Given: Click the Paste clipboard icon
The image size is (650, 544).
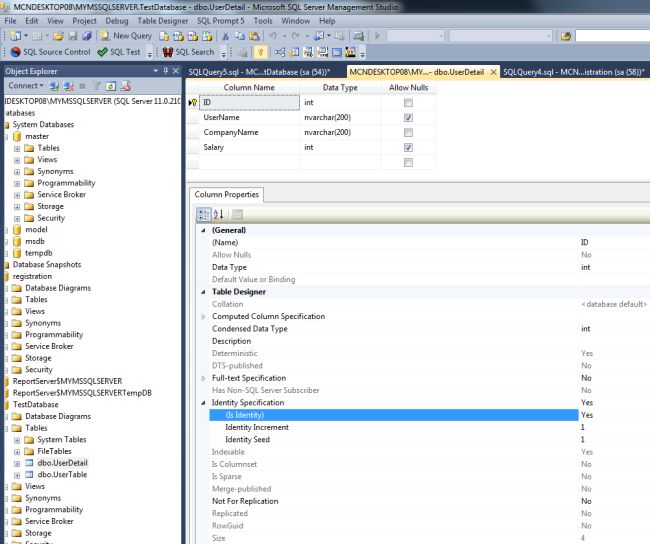Looking at the screenshot, I should click(x=254, y=36).
